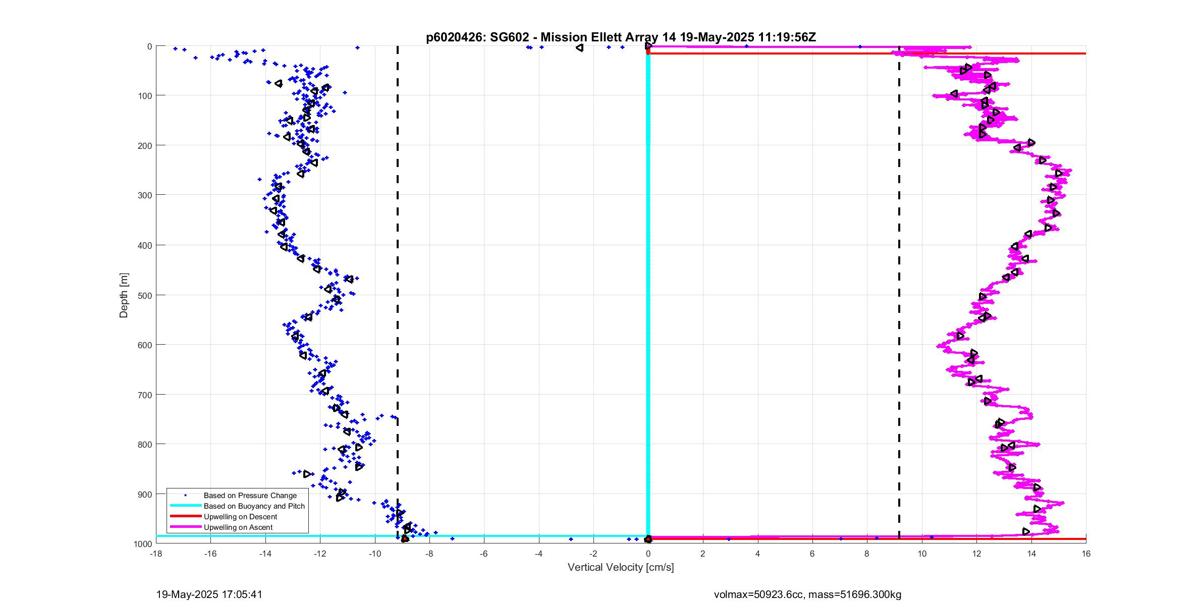Click the x-axis tick label '-2'
Screen dimensions: 1200x611
point(593,553)
